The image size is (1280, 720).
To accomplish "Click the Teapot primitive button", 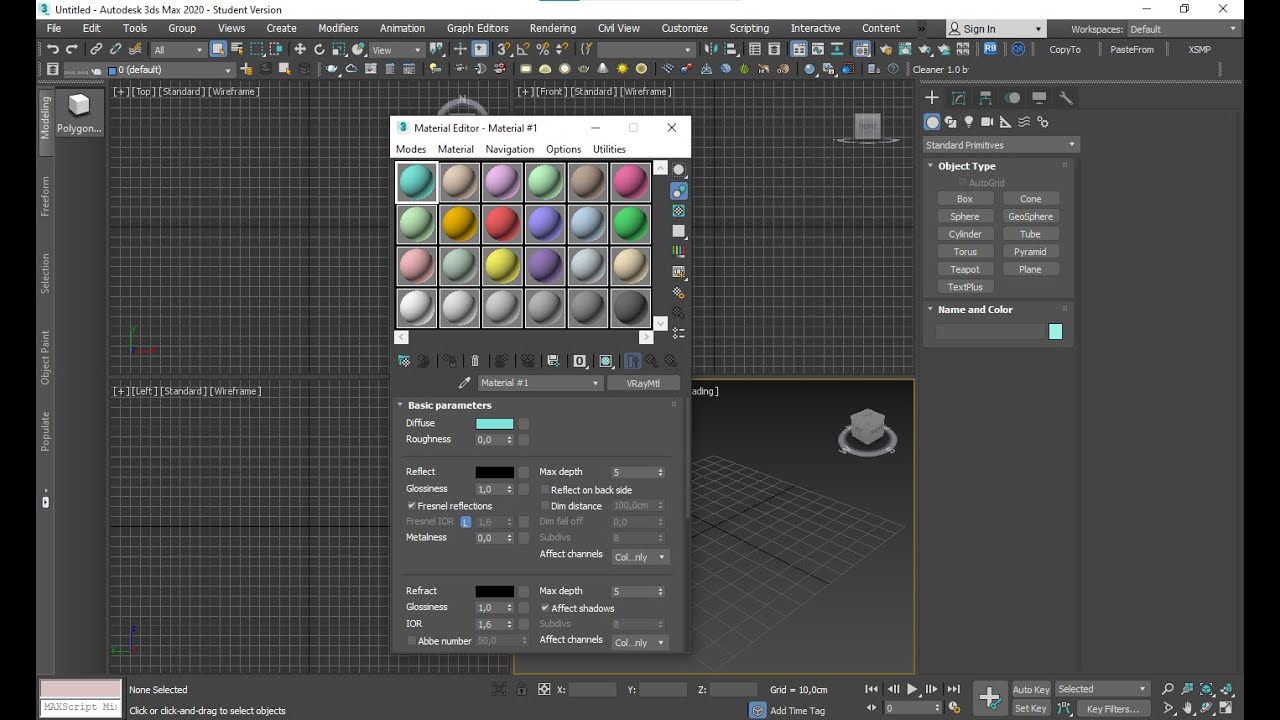I will click(965, 269).
